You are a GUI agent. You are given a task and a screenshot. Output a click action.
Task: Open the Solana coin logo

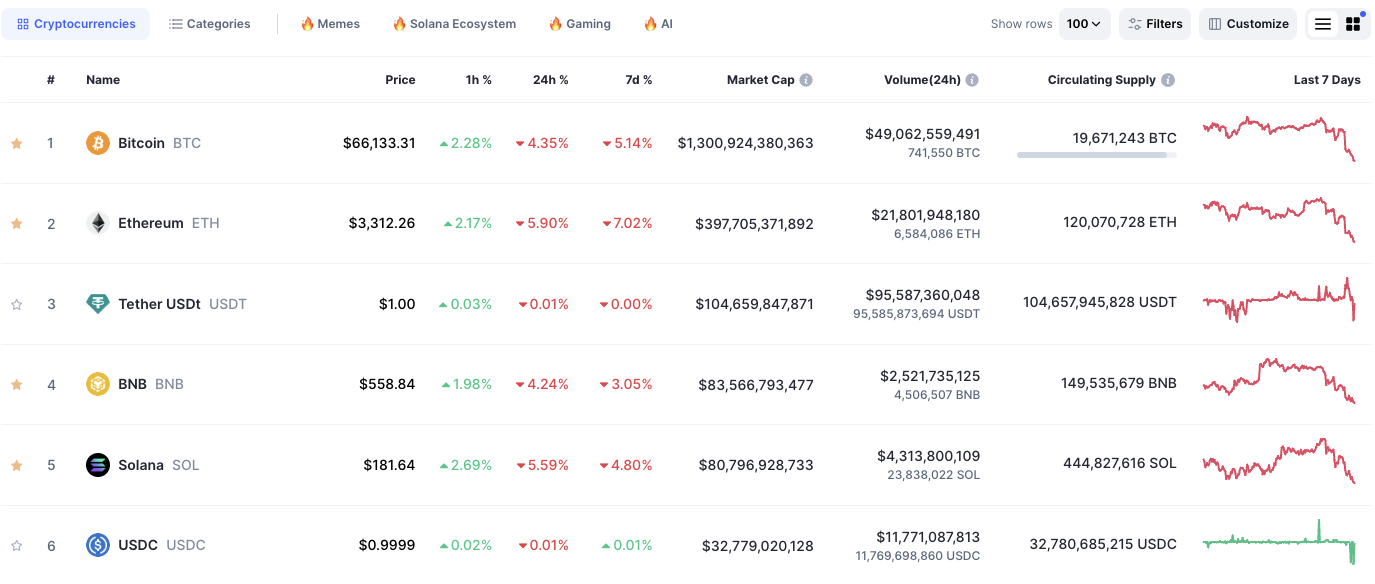[x=97, y=465]
